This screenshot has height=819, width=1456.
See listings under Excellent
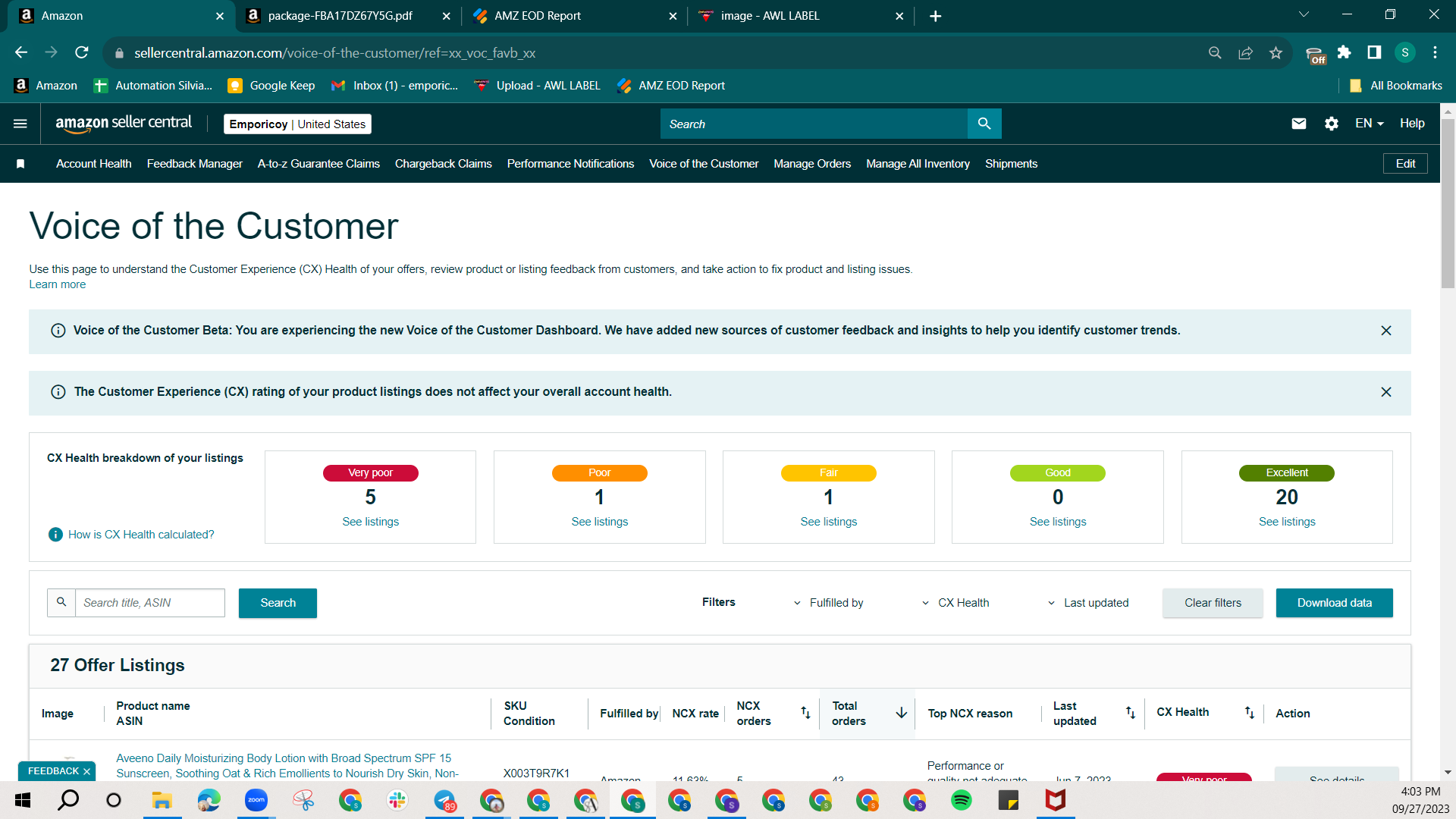pos(1287,522)
